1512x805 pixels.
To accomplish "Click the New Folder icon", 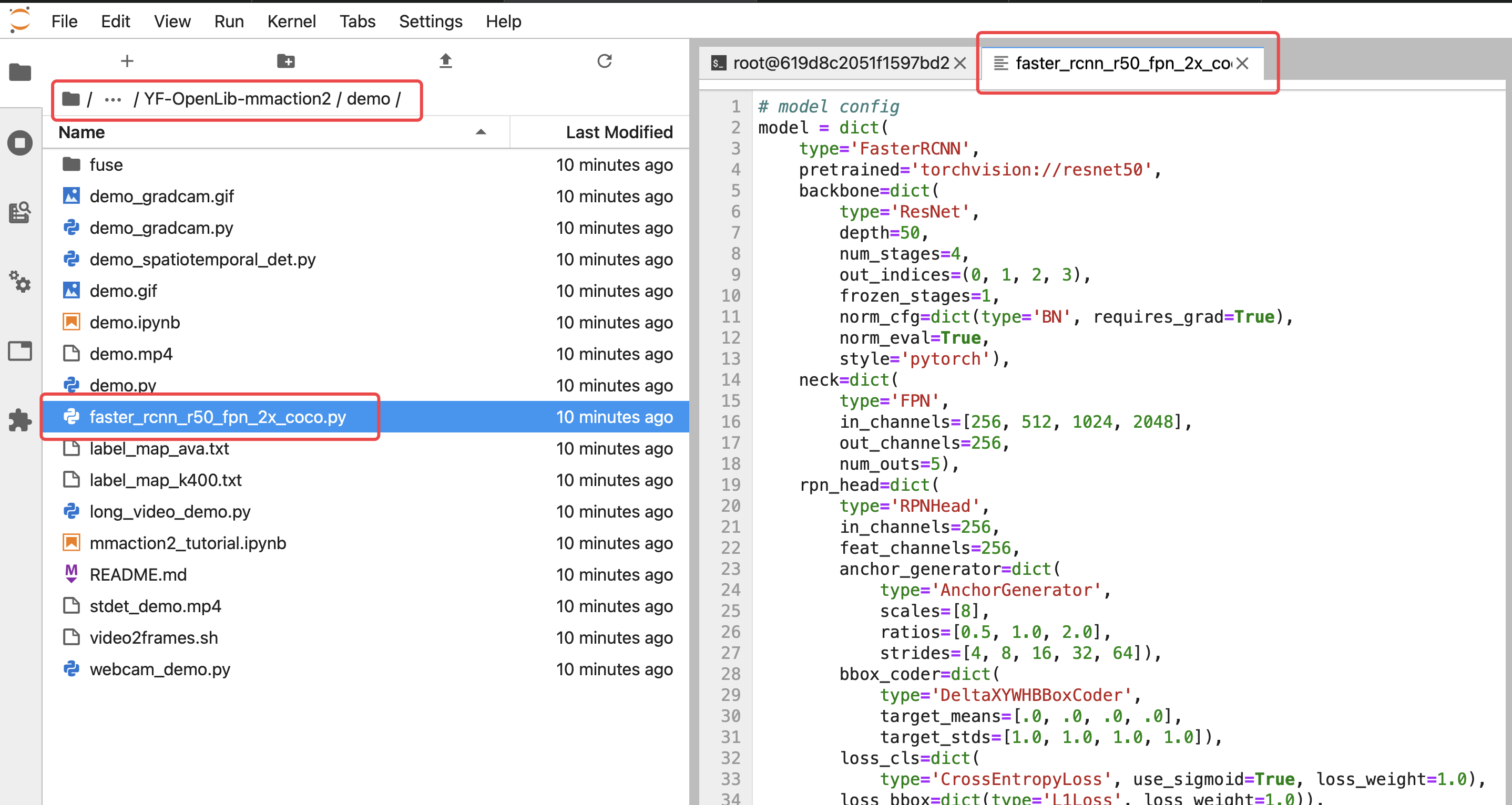I will click(286, 61).
